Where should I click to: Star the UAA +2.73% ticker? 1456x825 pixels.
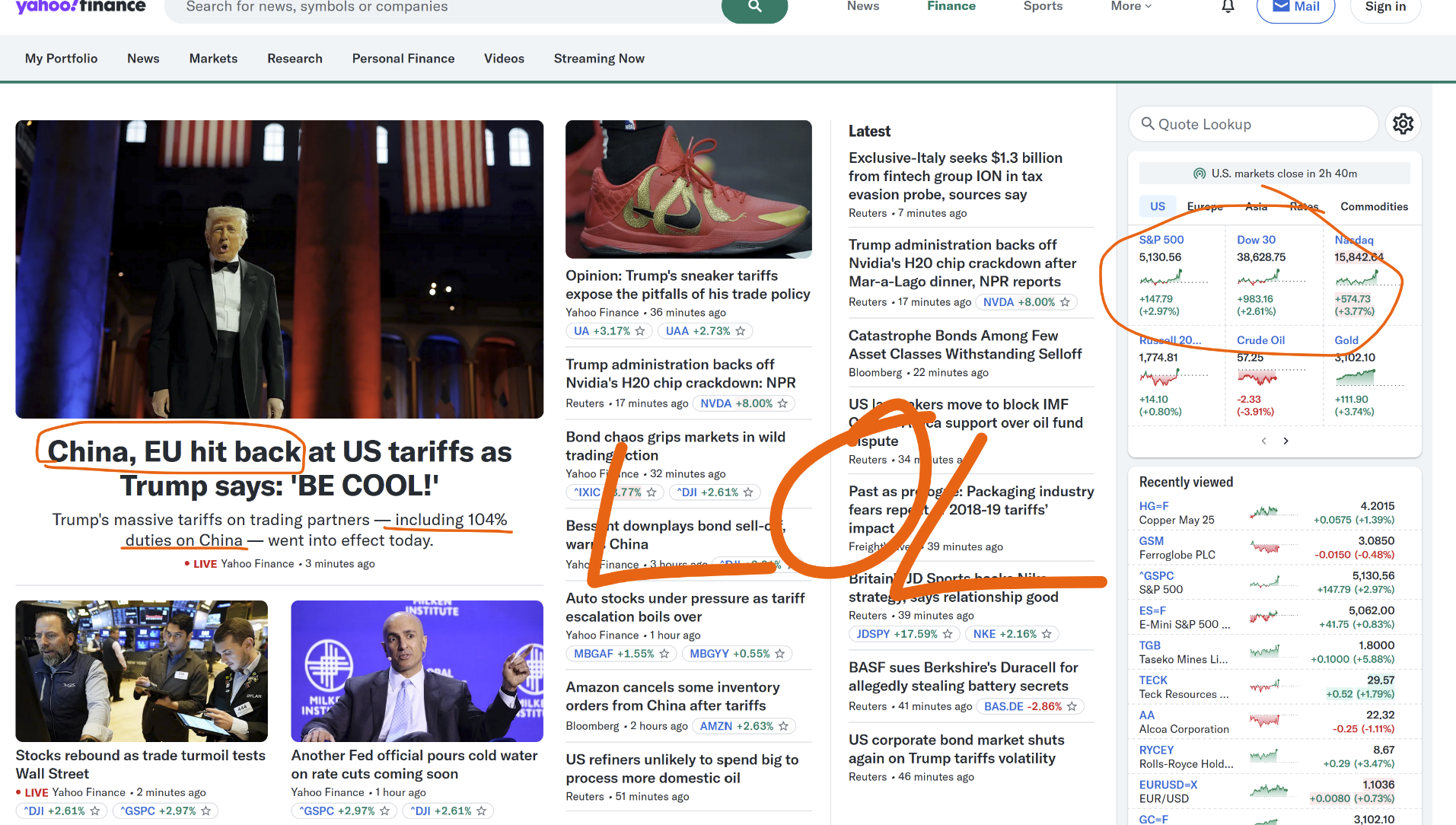click(740, 331)
